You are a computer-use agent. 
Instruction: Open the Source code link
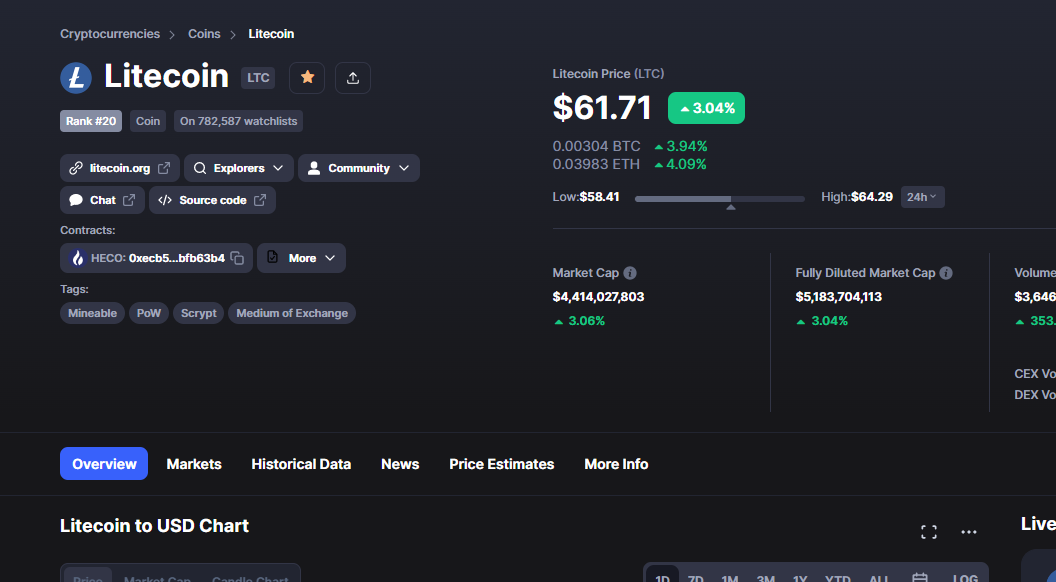click(x=212, y=200)
